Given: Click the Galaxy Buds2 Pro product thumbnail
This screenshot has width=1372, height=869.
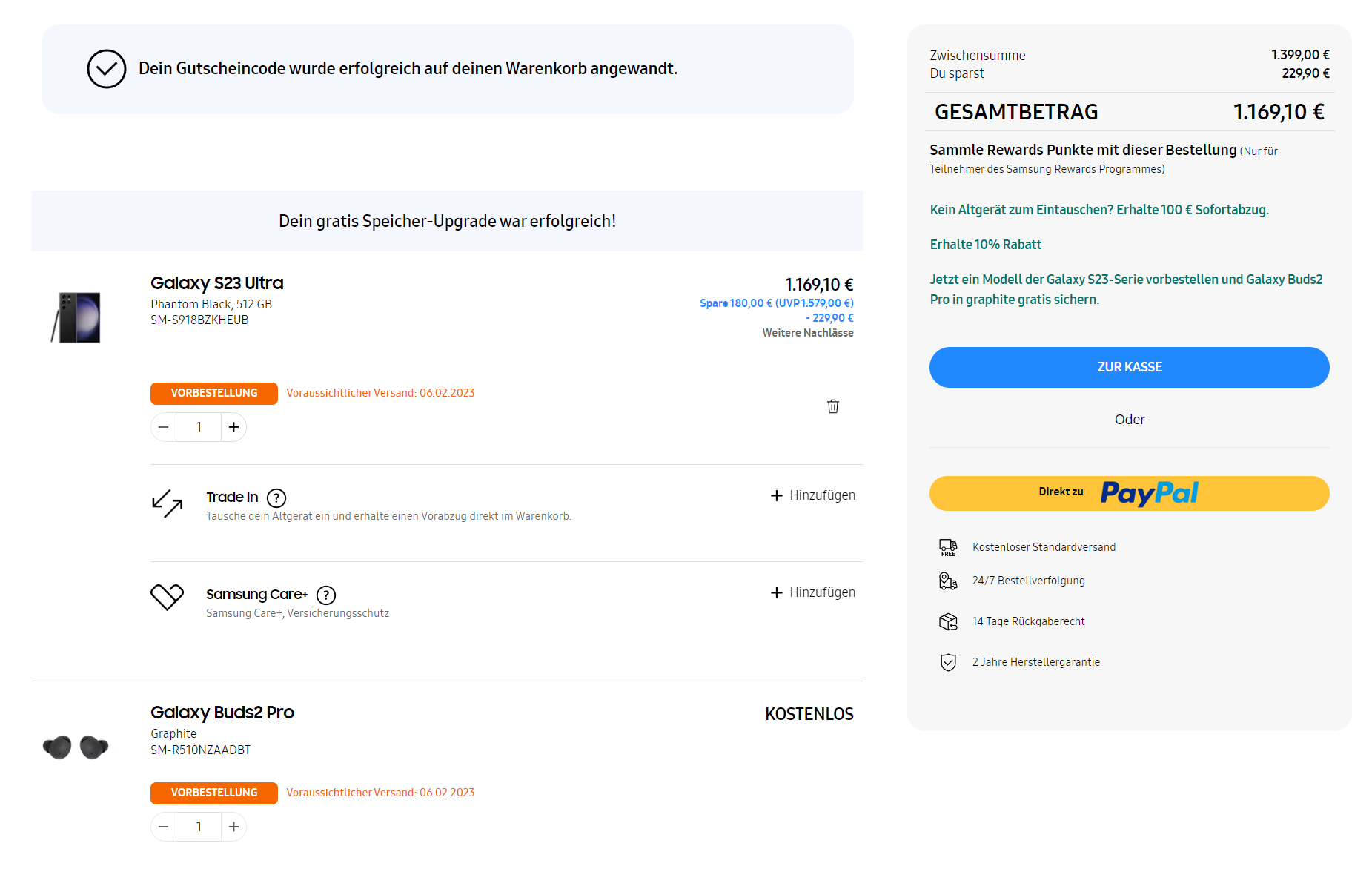Looking at the screenshot, I should tap(76, 747).
